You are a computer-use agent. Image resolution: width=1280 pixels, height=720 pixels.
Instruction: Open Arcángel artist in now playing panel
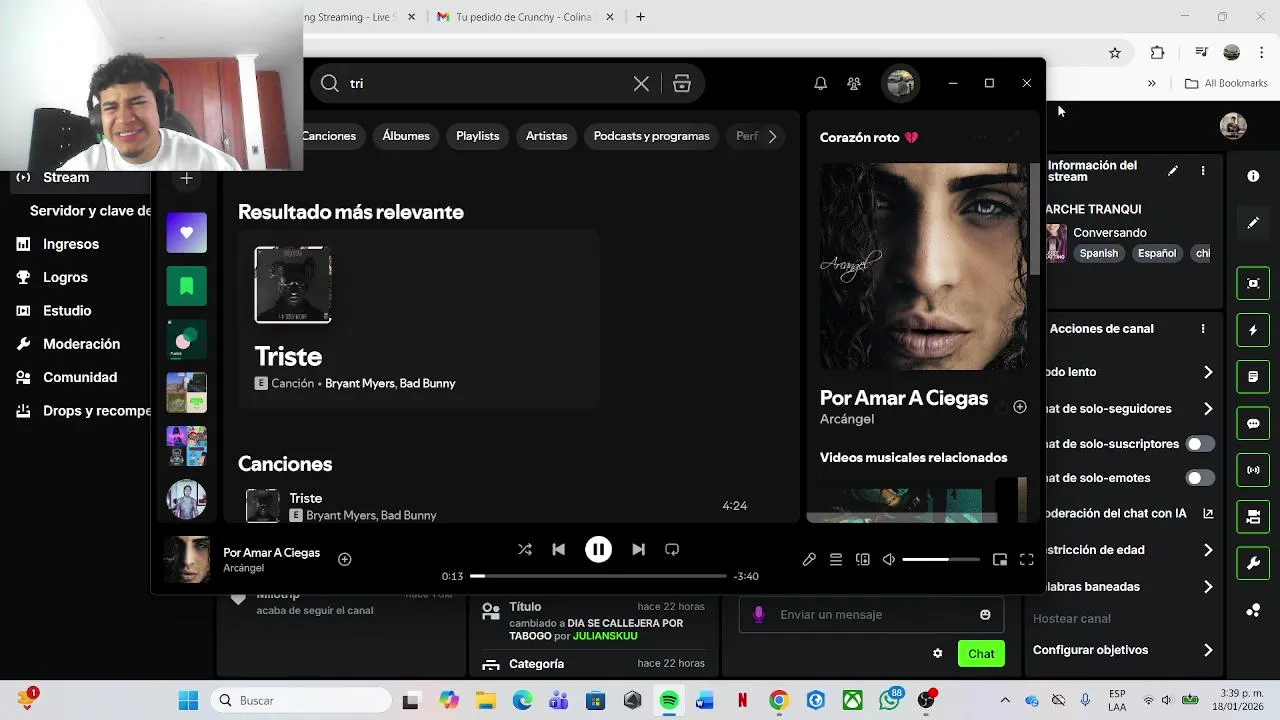(847, 419)
